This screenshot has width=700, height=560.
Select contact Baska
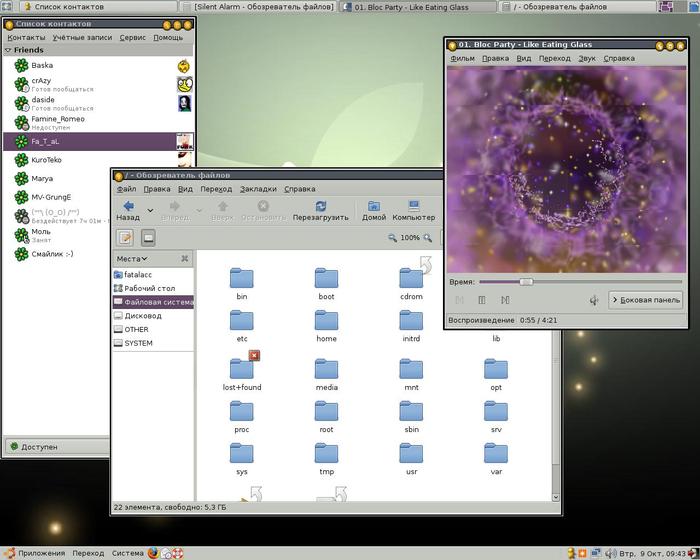tap(98, 66)
